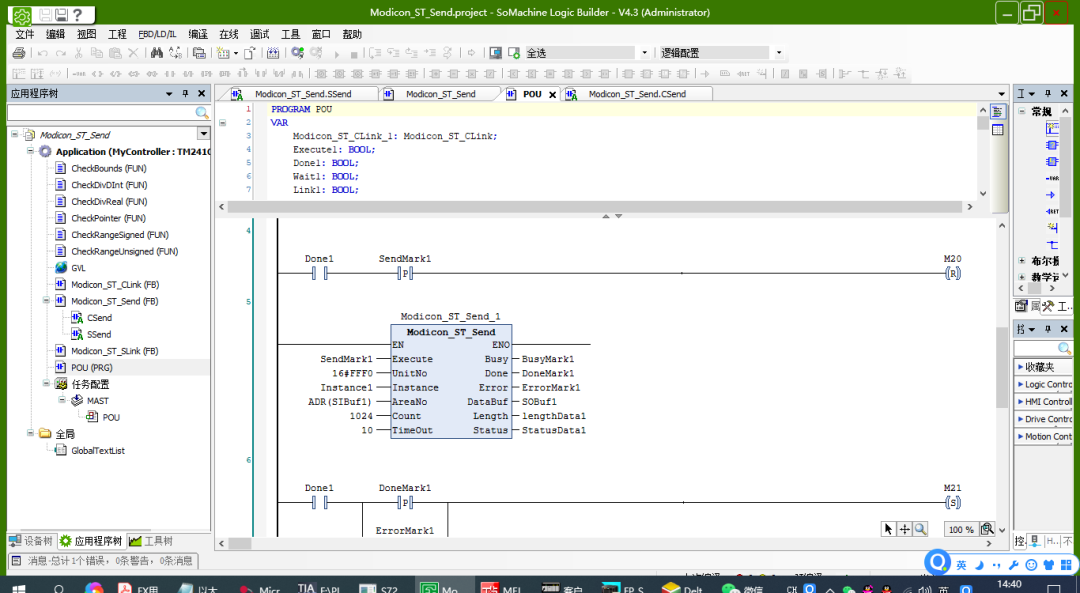Click the Delete (X) toolbar icon
Image resolution: width=1080 pixels, height=593 pixels.
pyautogui.click(x=134, y=53)
